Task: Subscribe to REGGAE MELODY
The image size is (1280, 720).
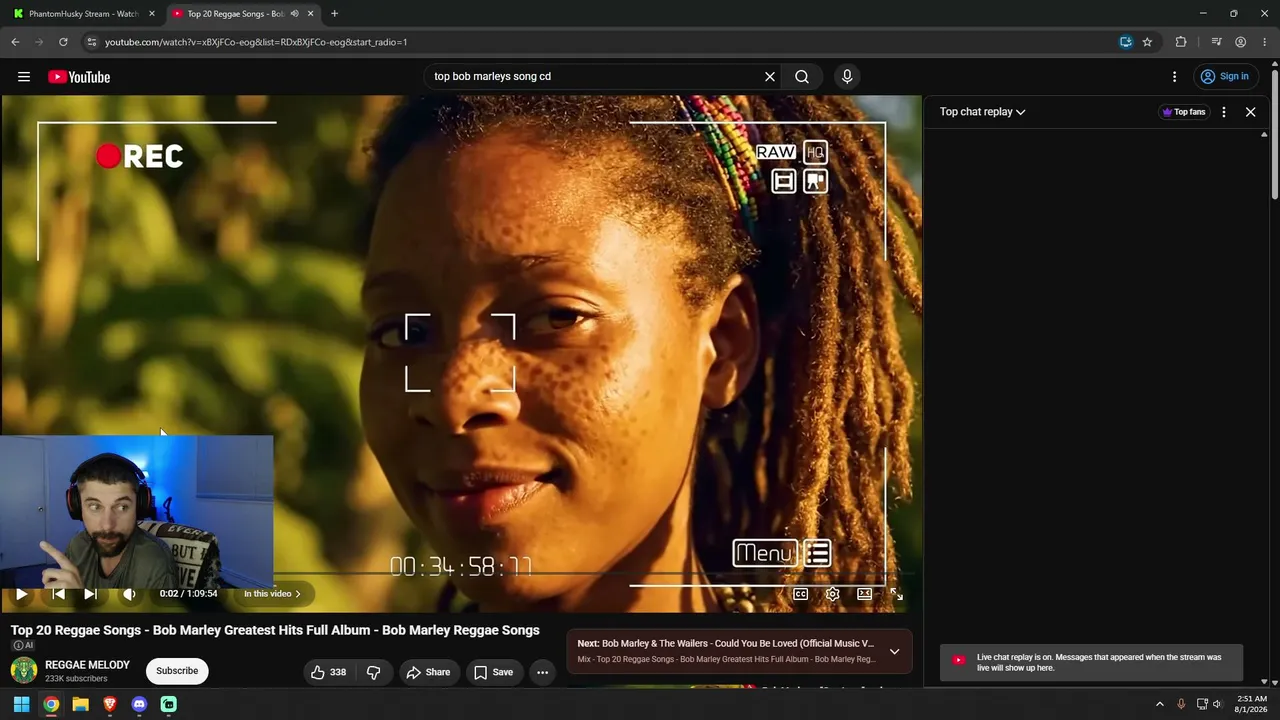Action: tap(177, 671)
